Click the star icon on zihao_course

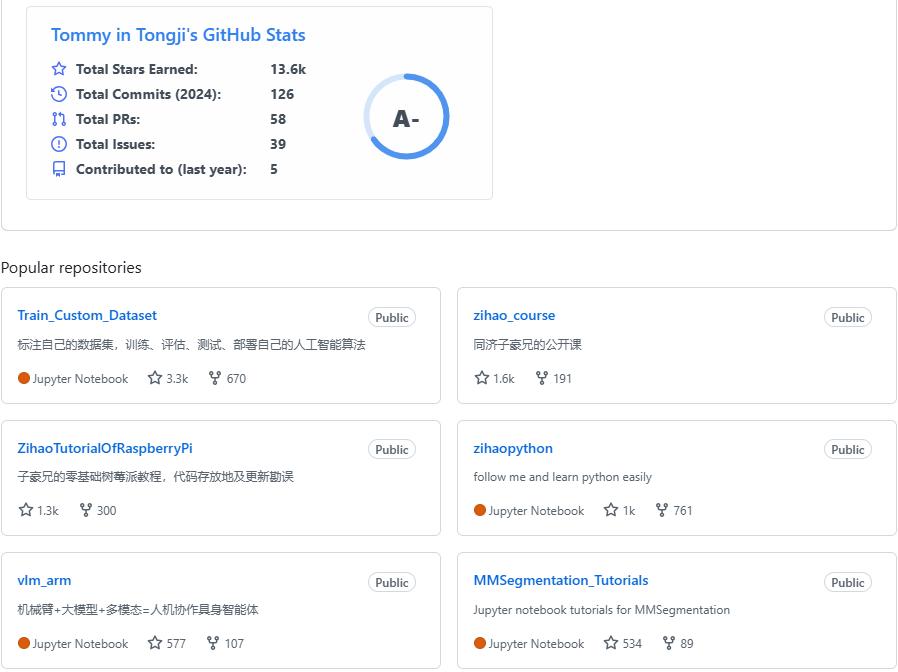482,378
